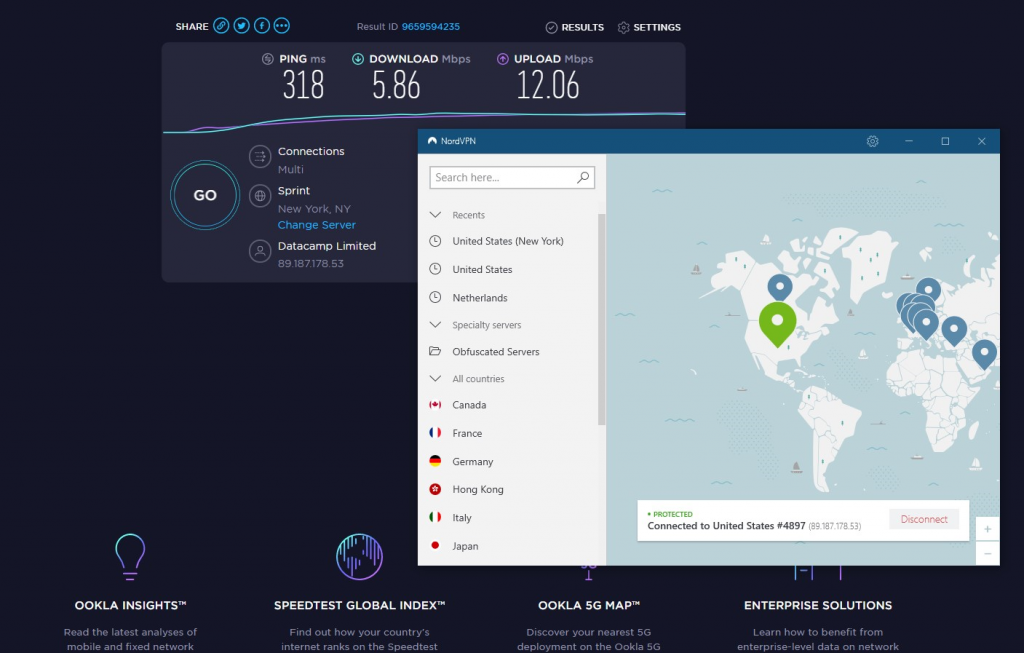Click the upload arrow icon
Viewport: 1024px width, 653px height.
click(x=503, y=59)
